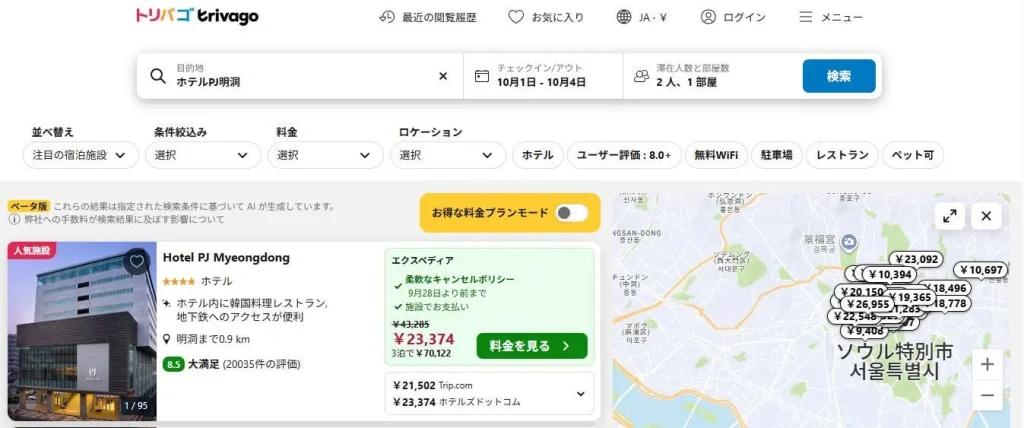This screenshot has height=428, width=1024.
Task: Click the ¥20,150 map price marker
Action: pyautogui.click(x=862, y=291)
